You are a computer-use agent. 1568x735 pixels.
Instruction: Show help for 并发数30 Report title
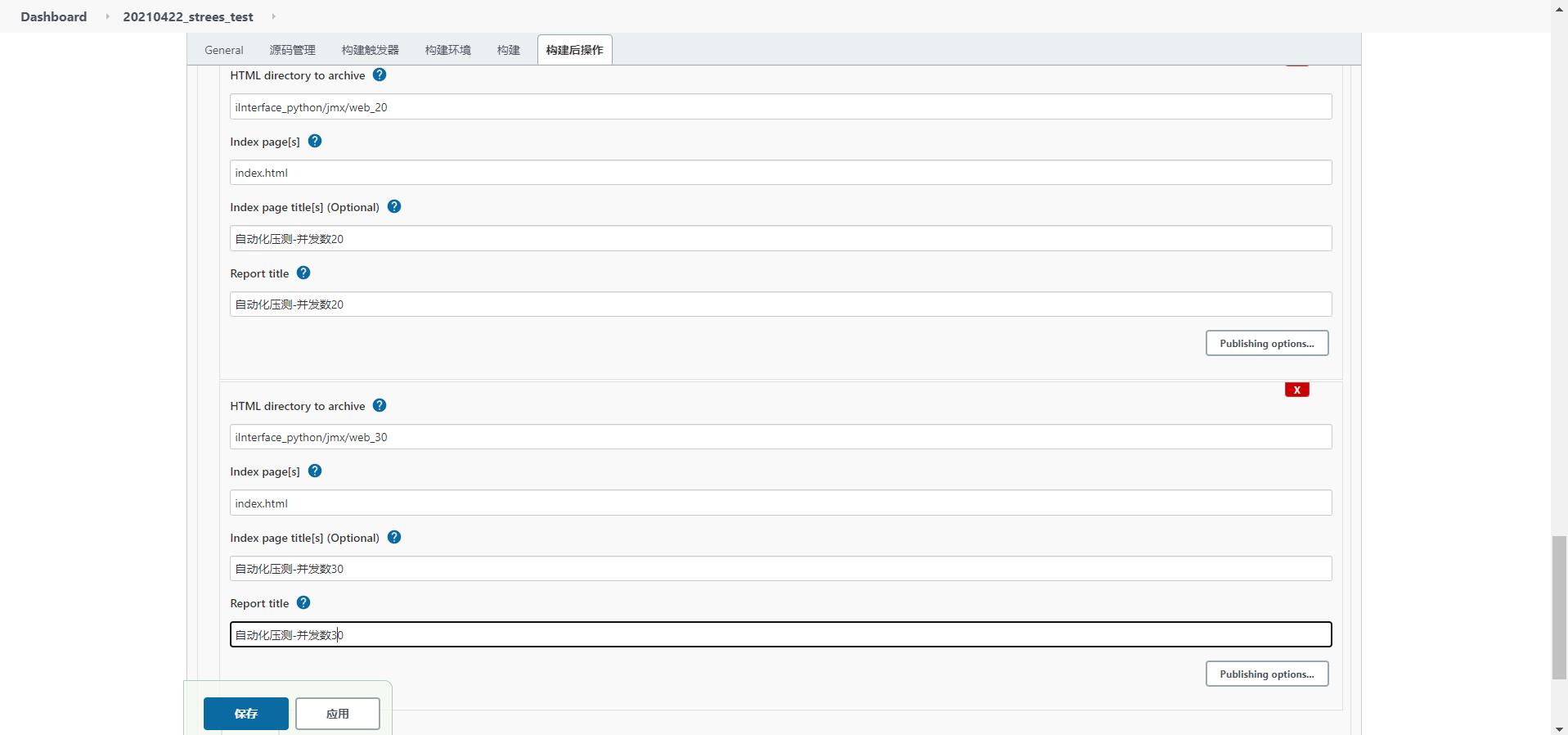[303, 602]
